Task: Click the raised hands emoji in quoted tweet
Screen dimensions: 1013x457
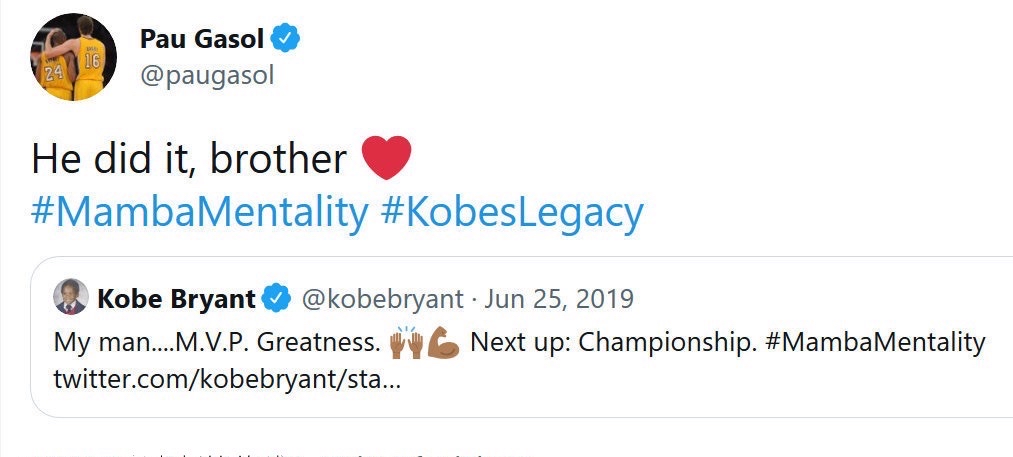Action: (x=407, y=343)
